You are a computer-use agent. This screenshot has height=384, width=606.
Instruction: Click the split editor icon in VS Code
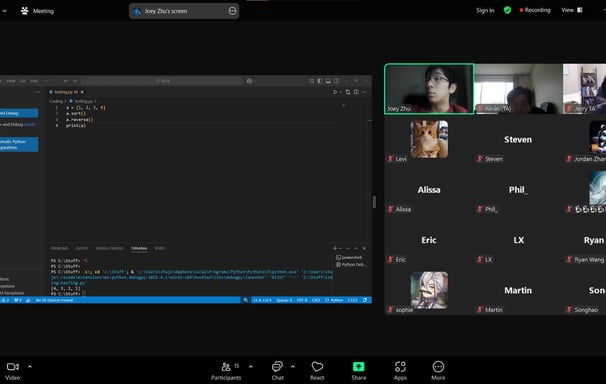coord(356,92)
